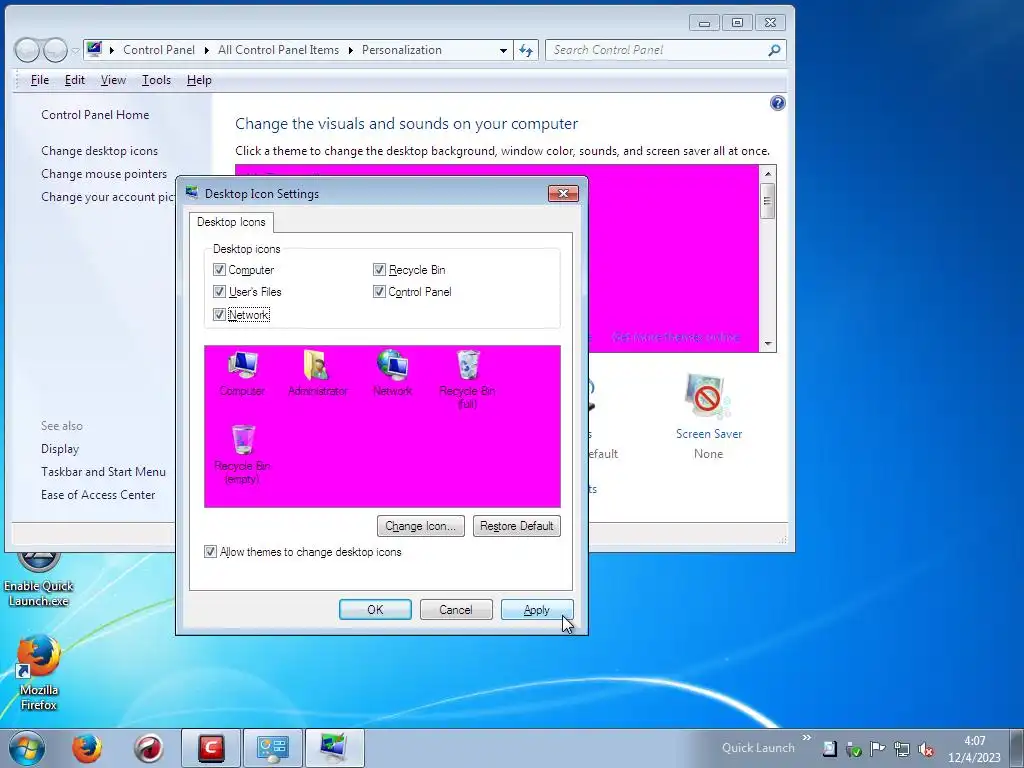Click the taskbar clock showing 4:07

(x=974, y=749)
